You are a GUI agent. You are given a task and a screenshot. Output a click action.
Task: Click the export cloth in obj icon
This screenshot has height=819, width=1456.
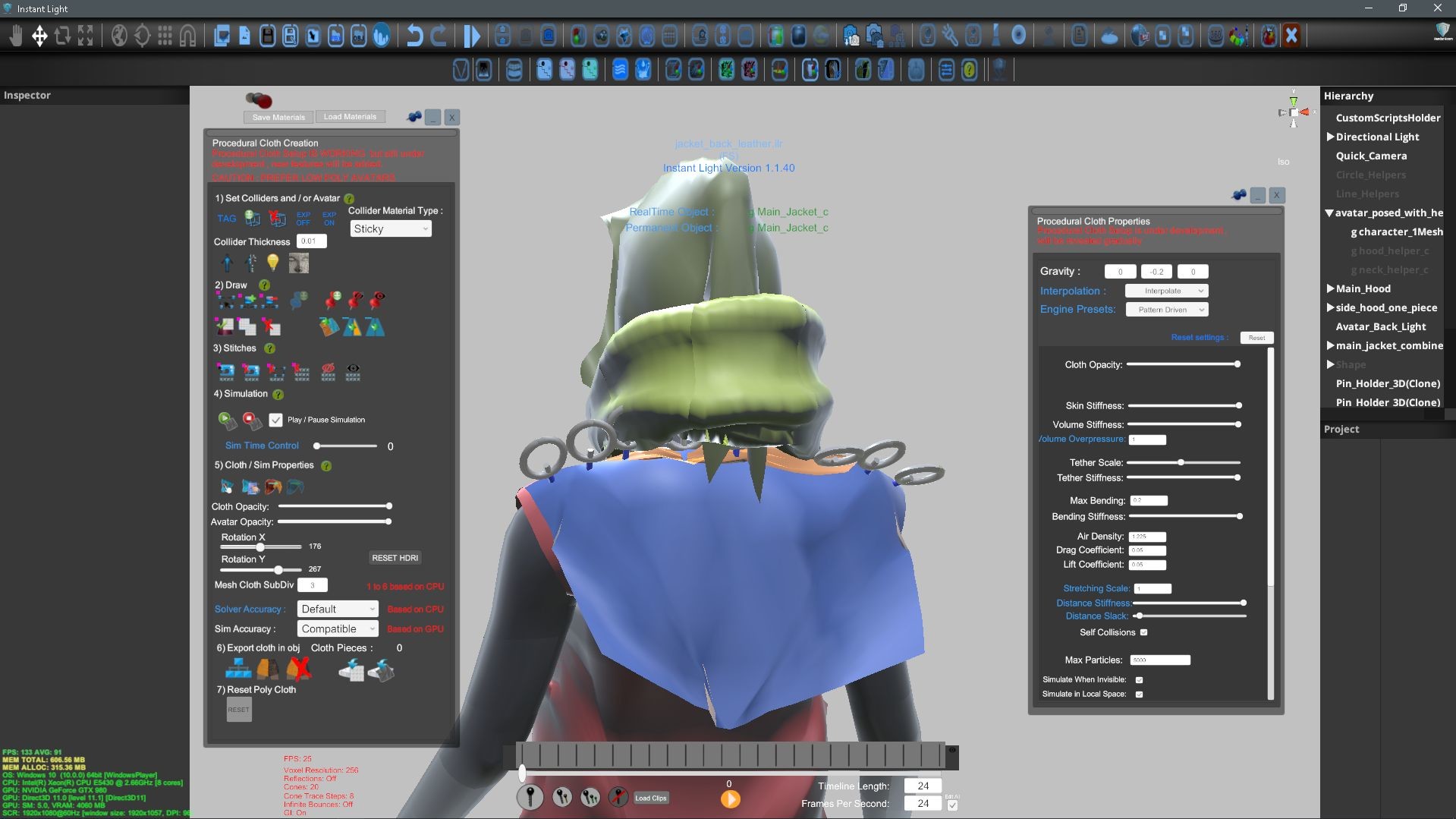239,669
